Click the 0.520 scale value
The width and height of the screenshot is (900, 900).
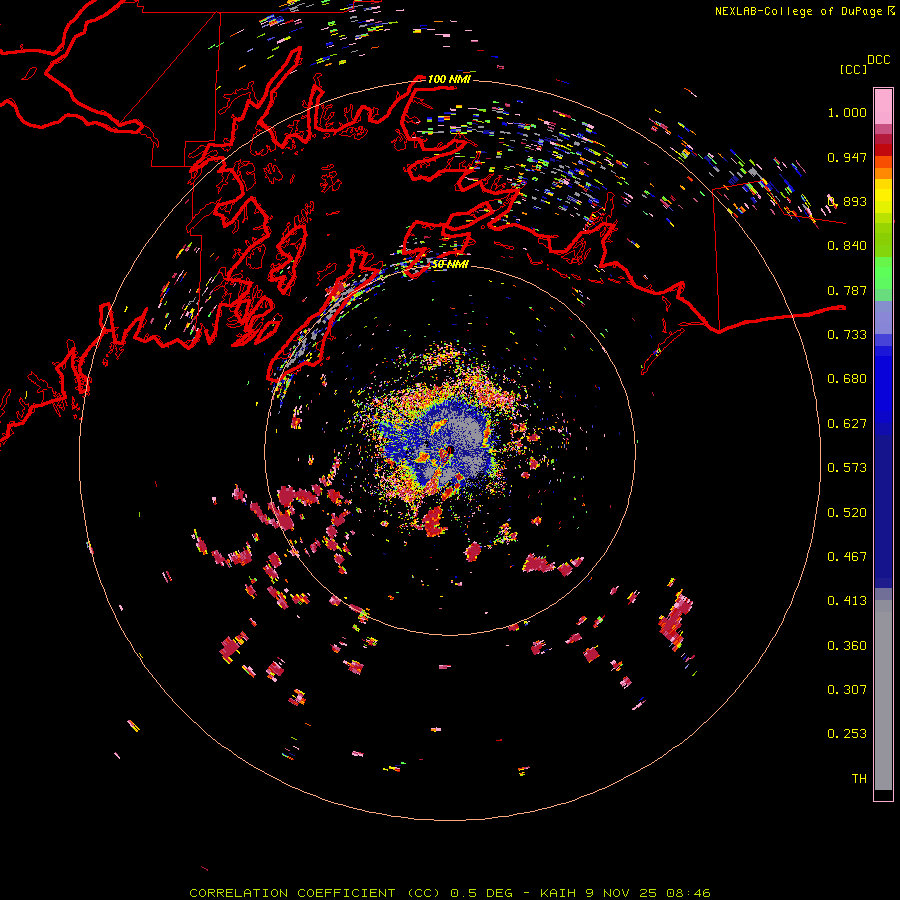pyautogui.click(x=847, y=513)
